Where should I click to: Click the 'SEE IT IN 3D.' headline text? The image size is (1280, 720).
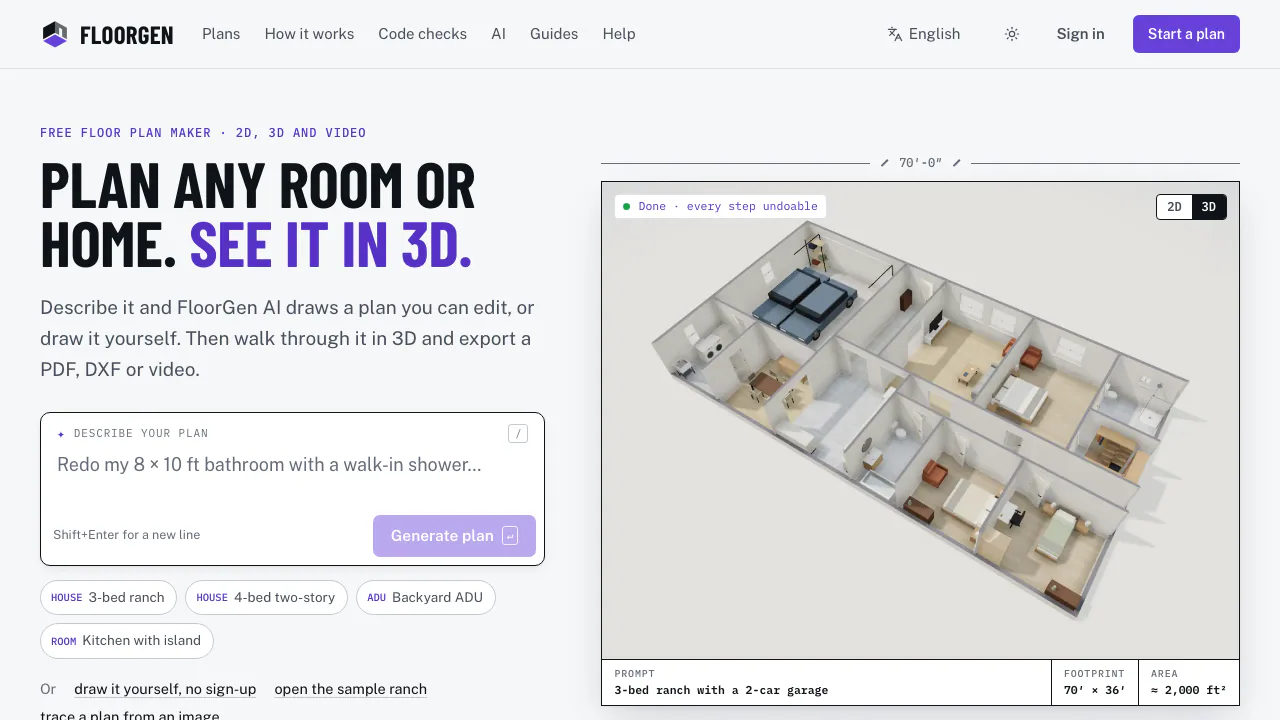(331, 244)
